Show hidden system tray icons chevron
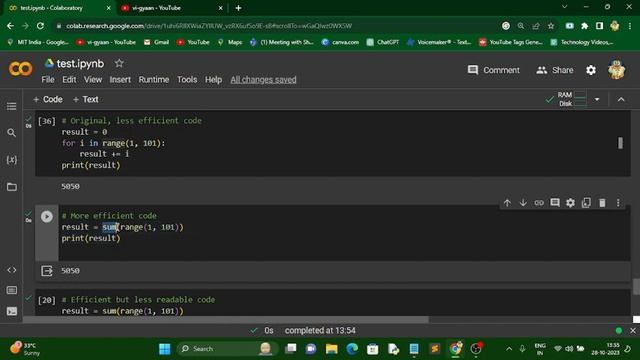This screenshot has height=360, width=640. click(509, 349)
